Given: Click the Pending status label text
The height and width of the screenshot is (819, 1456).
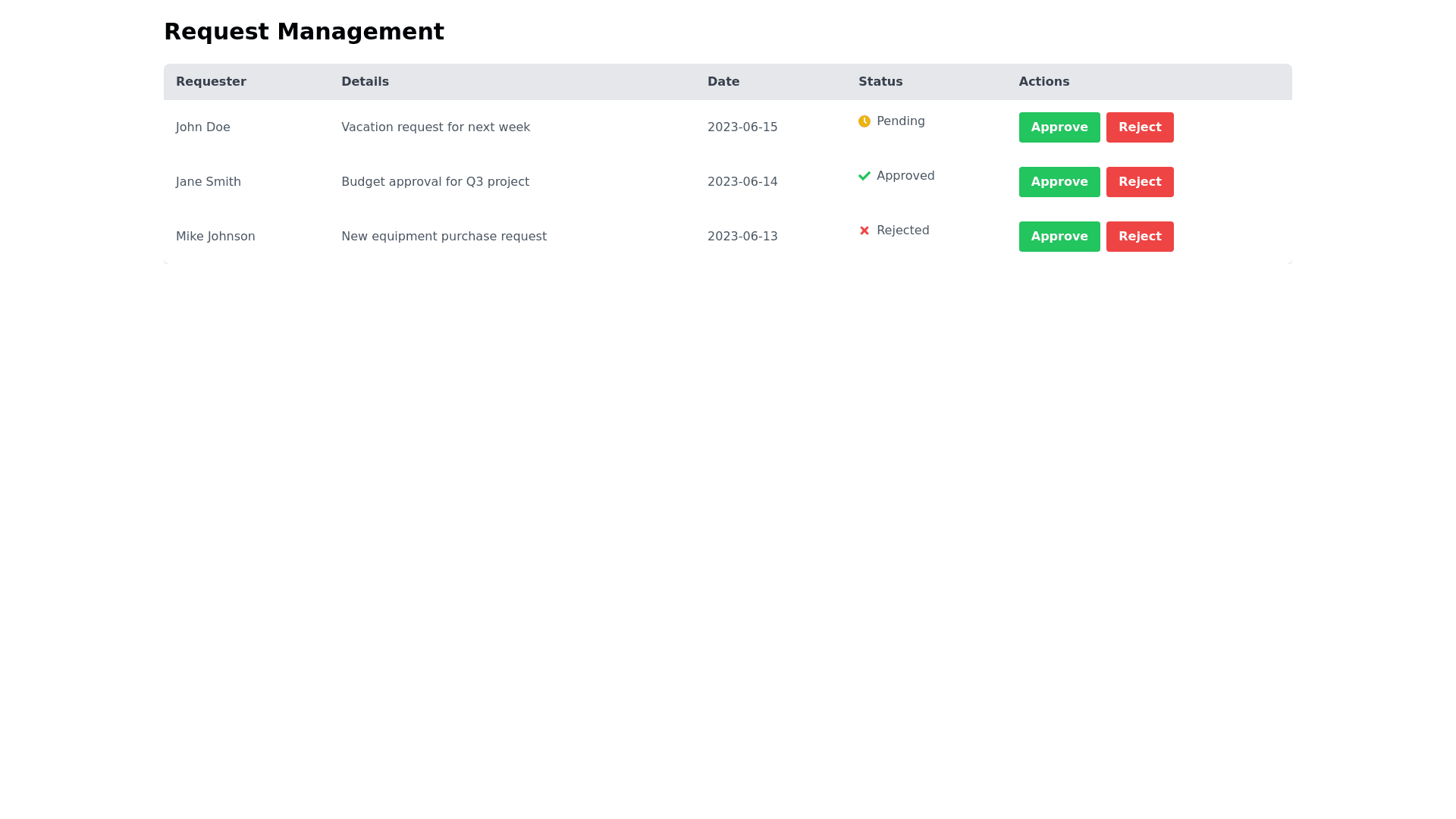Looking at the screenshot, I should click(x=900, y=121).
